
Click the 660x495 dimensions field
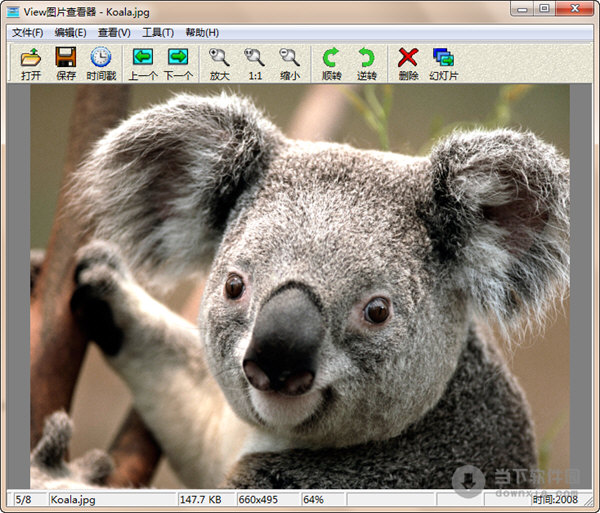(x=268, y=500)
